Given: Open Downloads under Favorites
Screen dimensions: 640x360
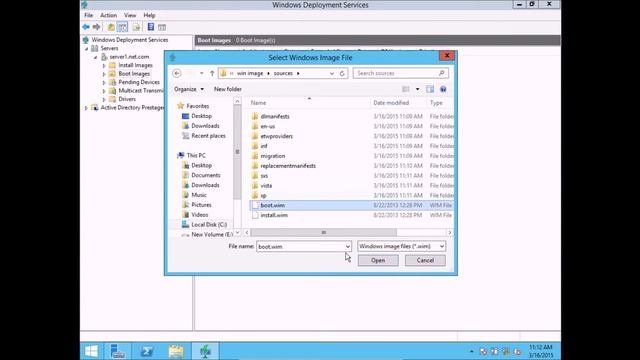Looking at the screenshot, I should click(x=205, y=126).
